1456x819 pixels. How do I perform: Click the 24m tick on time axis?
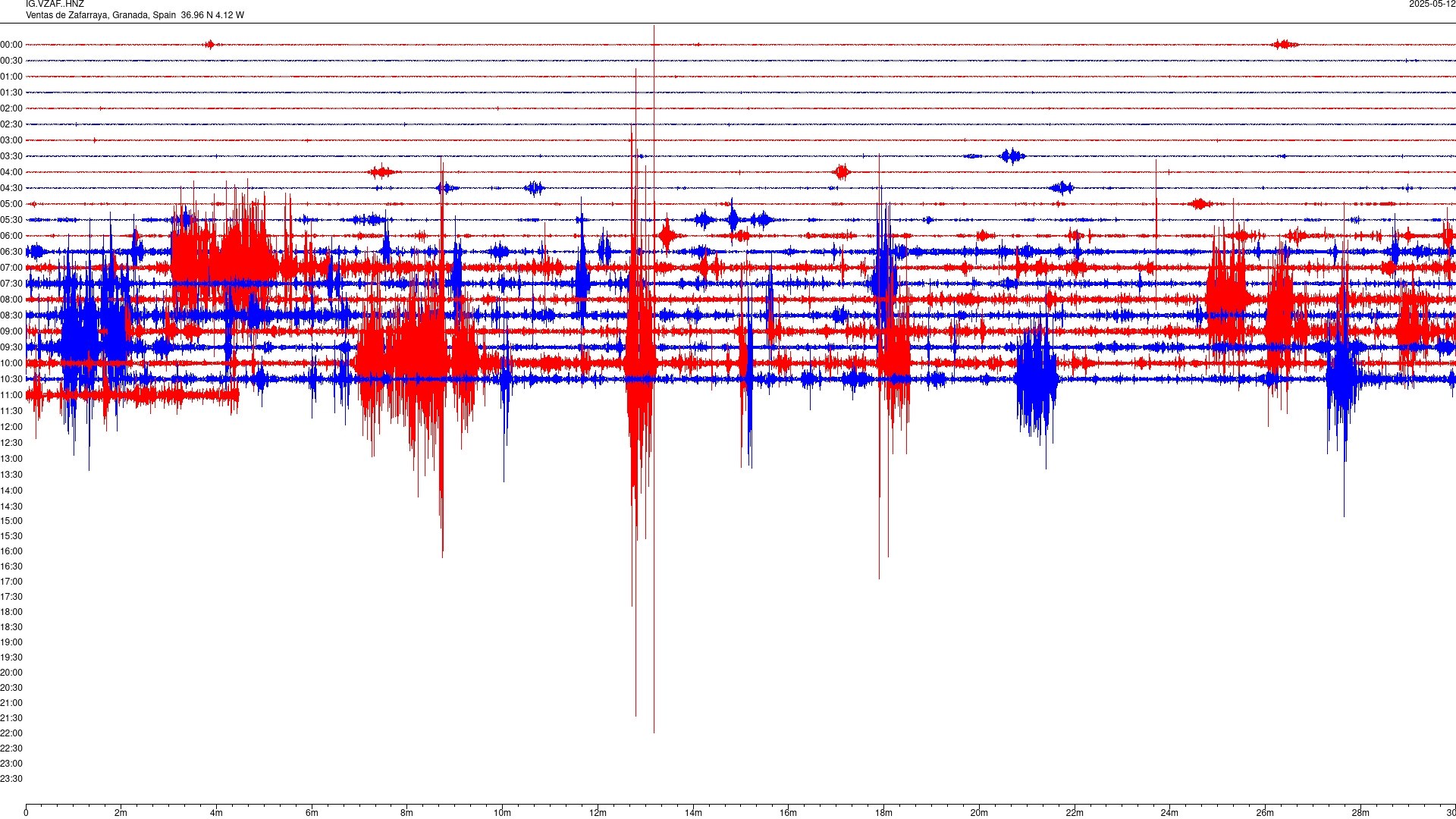coord(1169,813)
